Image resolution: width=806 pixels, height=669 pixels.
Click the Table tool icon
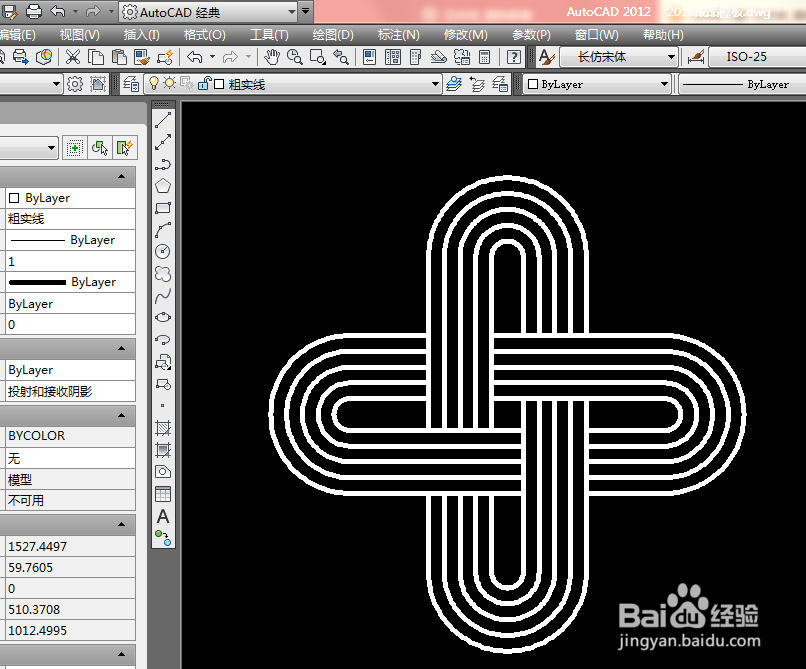point(163,494)
